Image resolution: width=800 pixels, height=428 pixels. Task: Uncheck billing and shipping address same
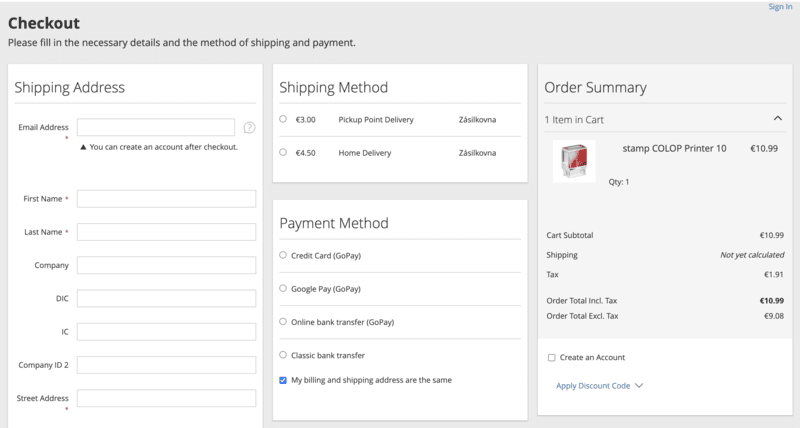click(x=284, y=380)
